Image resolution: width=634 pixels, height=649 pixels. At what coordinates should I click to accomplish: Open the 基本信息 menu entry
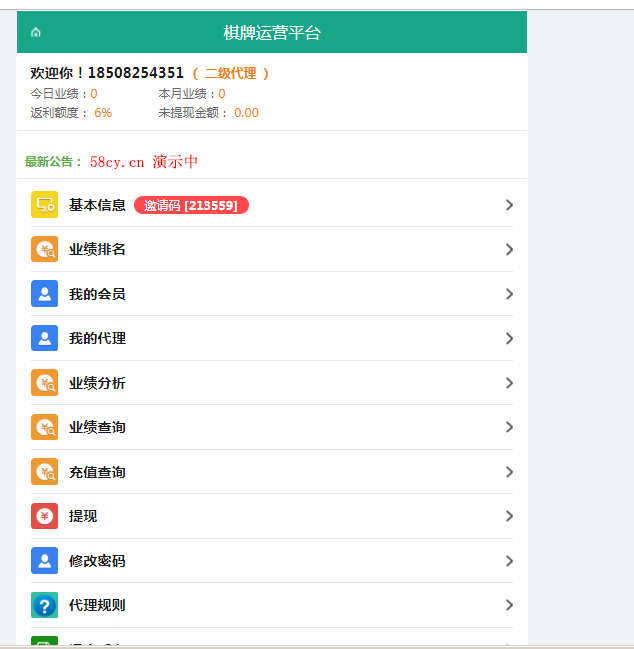tap(272, 205)
